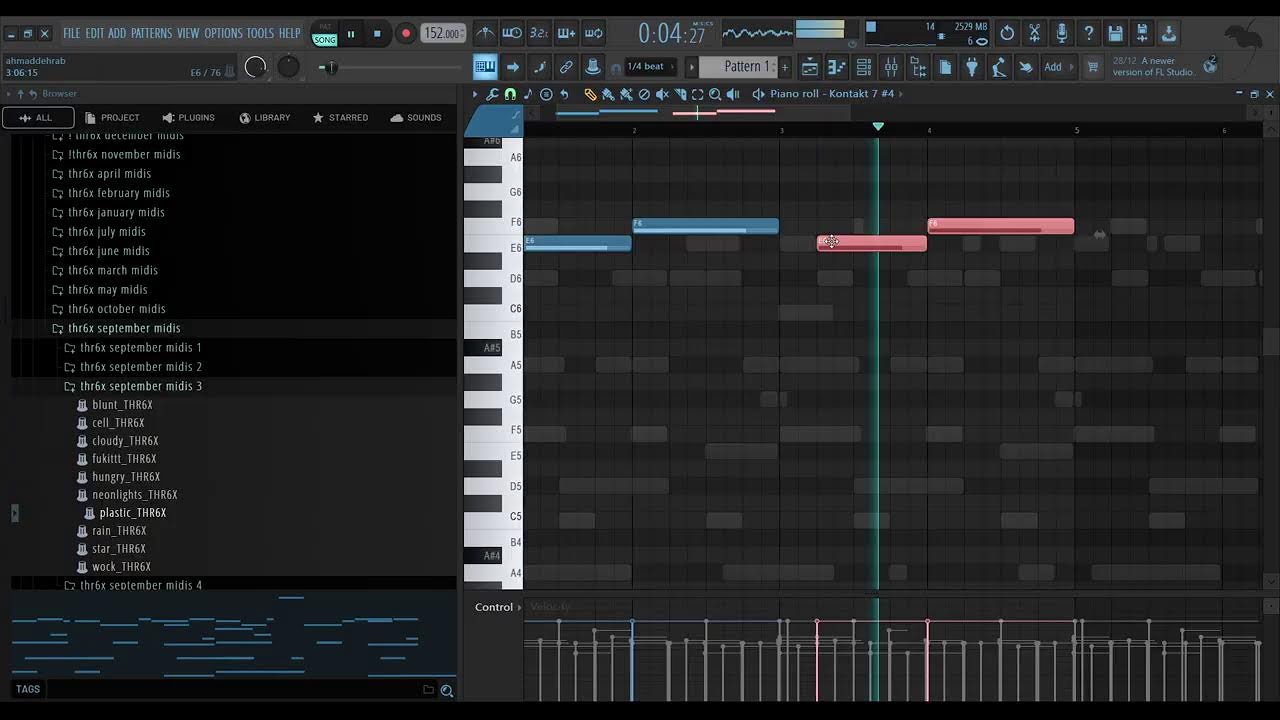Click the master volume knob

(256, 67)
